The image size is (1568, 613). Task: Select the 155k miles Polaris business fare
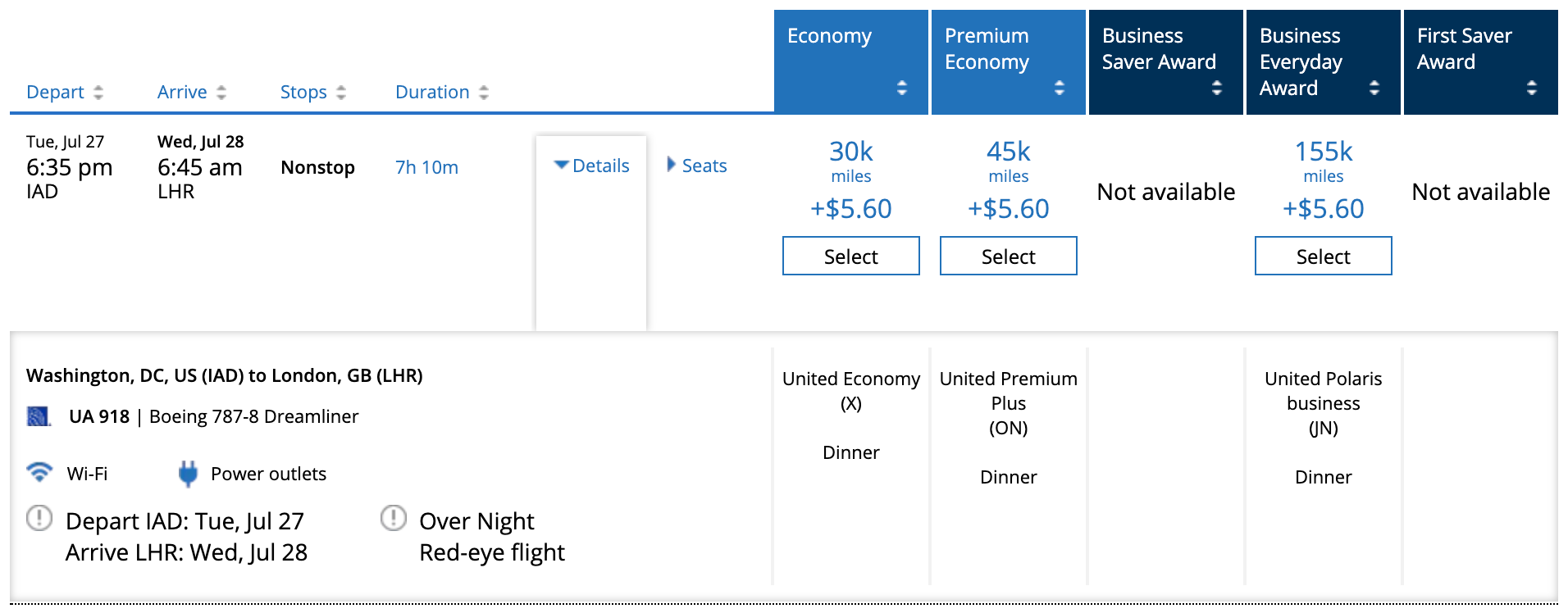(x=1323, y=255)
